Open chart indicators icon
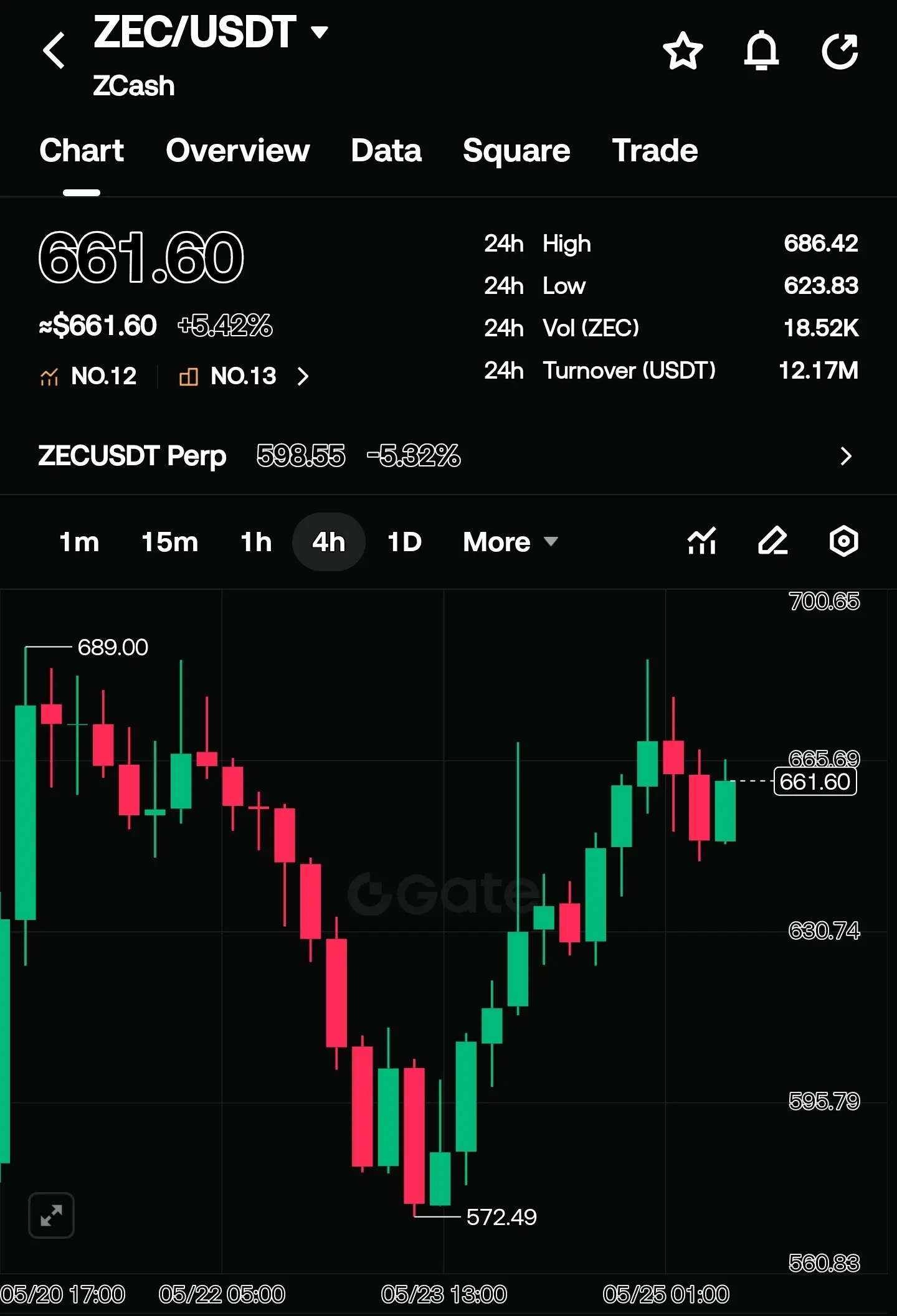This screenshot has width=897, height=1316. (702, 541)
